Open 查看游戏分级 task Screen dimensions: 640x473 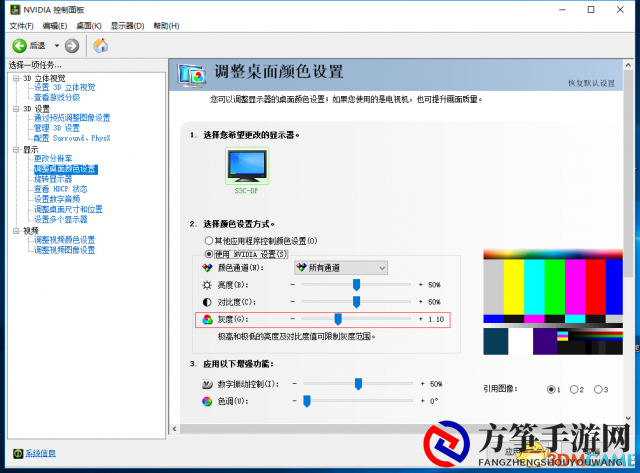(57, 97)
